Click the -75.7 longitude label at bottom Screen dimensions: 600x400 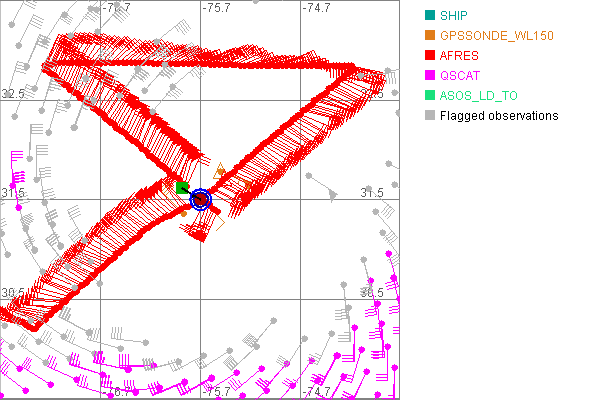(x=216, y=393)
